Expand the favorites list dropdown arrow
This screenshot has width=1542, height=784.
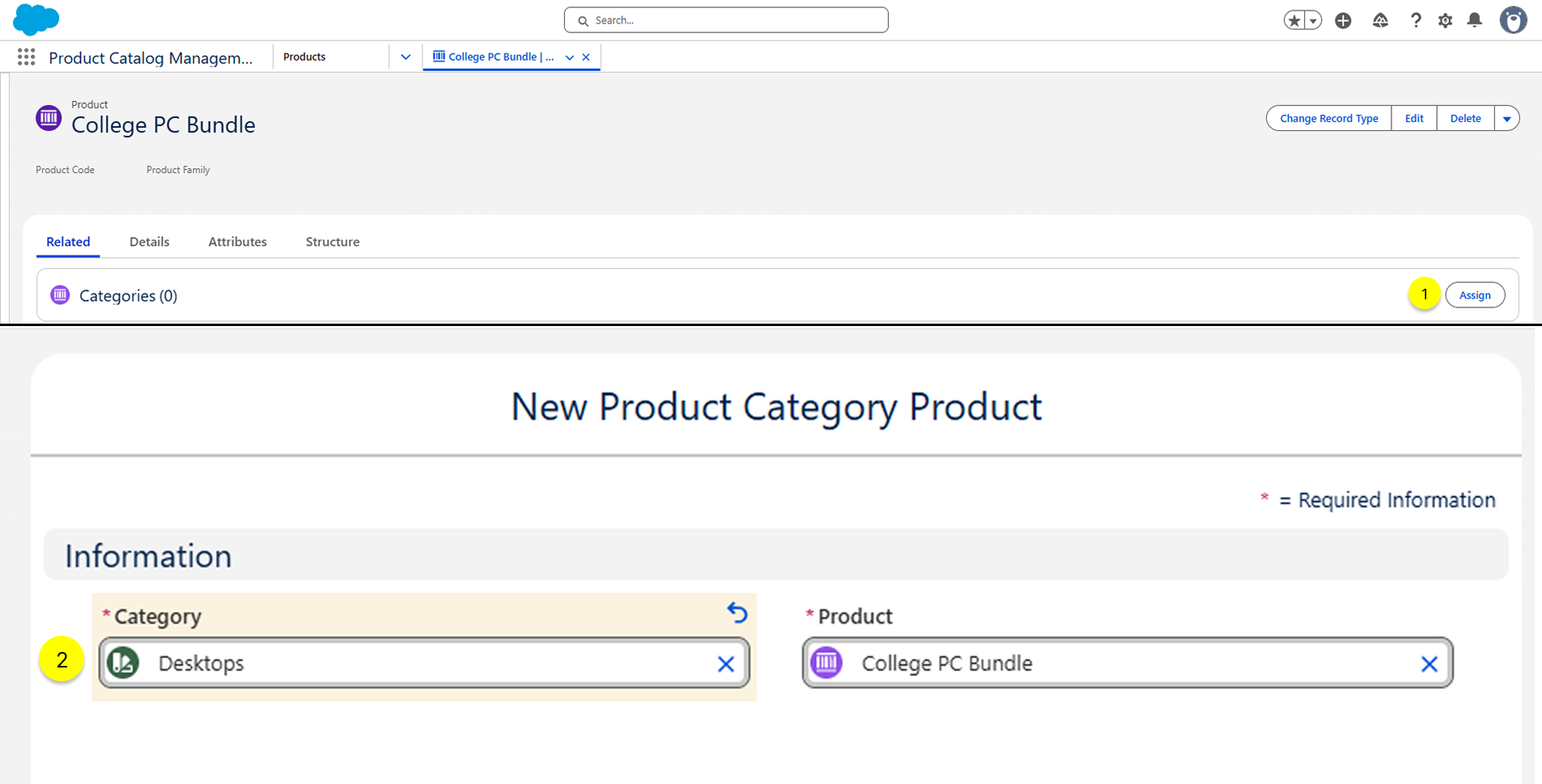(1313, 21)
